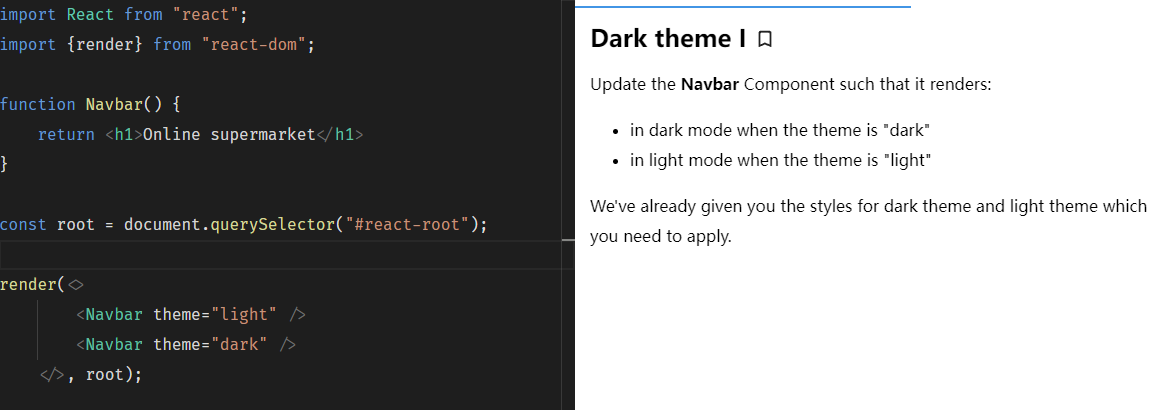The image size is (1160, 410).
Task: Click the "Dark theme I" heading
Action: pyautogui.click(x=668, y=39)
